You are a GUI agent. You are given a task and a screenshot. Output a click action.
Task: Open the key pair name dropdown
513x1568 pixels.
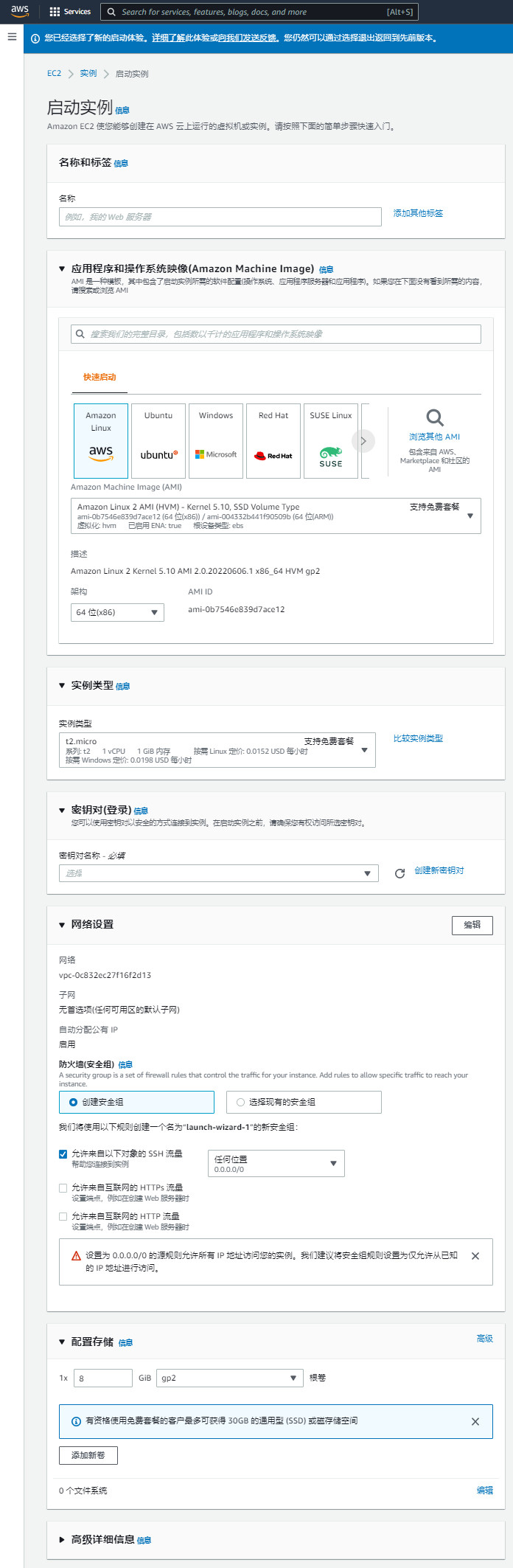219,873
